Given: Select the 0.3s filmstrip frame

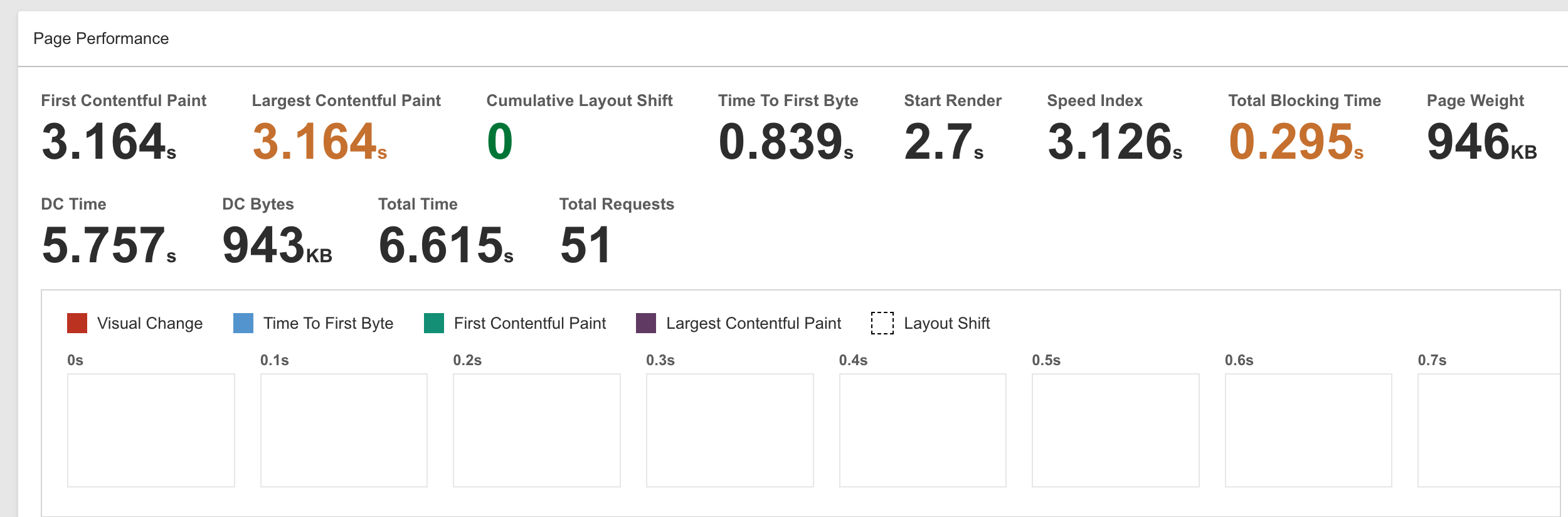Looking at the screenshot, I should tap(729, 430).
